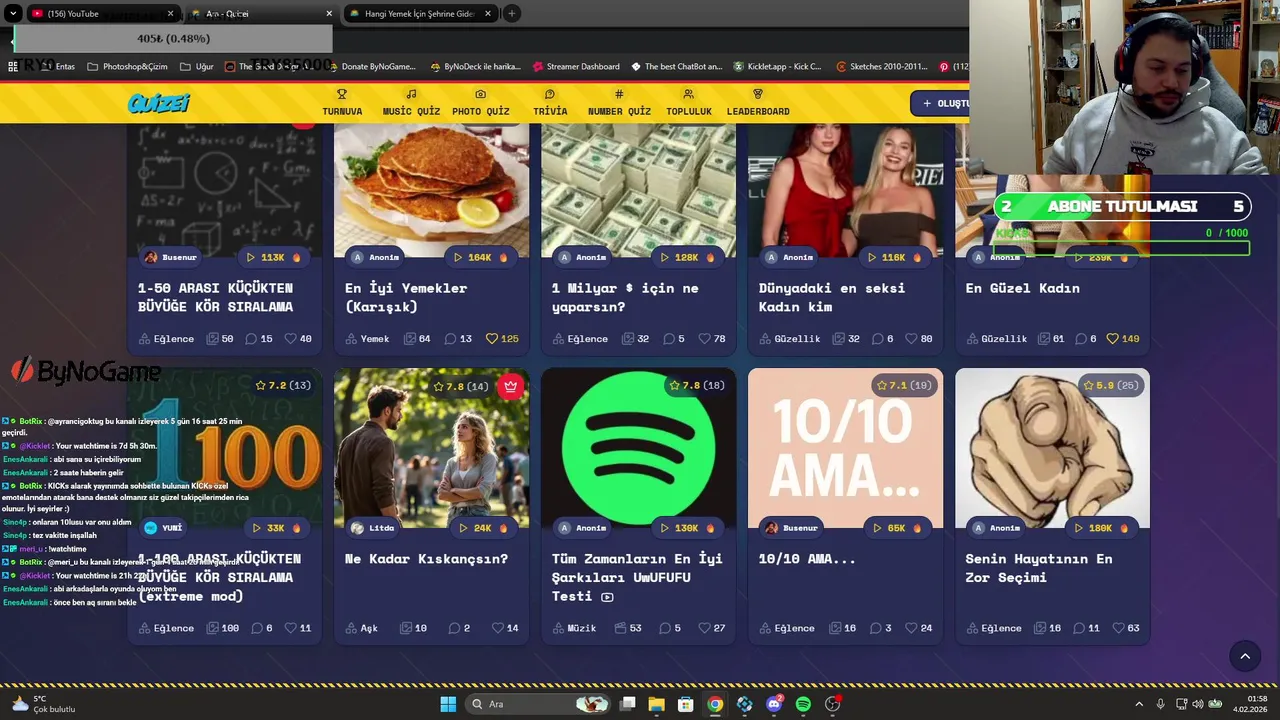Open the Donate ByNoGame bookmark
Viewport: 1280px width, 720px height.
[371, 66]
